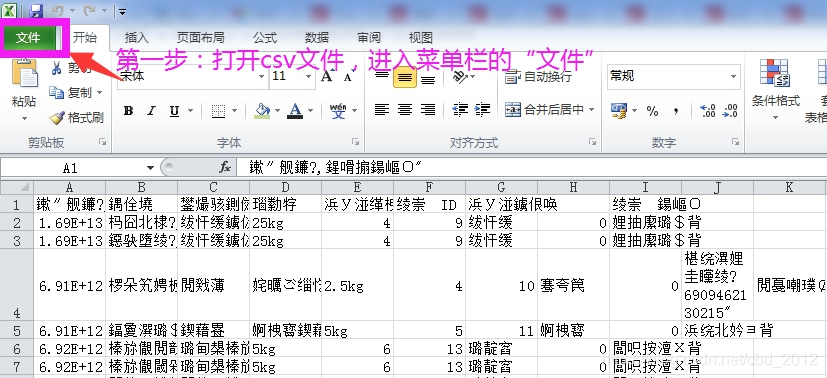The width and height of the screenshot is (827, 378).
Task: Switch to the 开始 ribbon tab
Action: (84, 37)
